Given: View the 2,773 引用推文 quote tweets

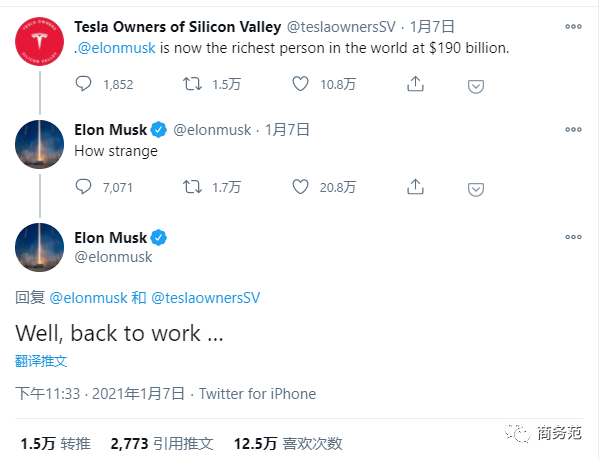Looking at the screenshot, I should [162, 444].
